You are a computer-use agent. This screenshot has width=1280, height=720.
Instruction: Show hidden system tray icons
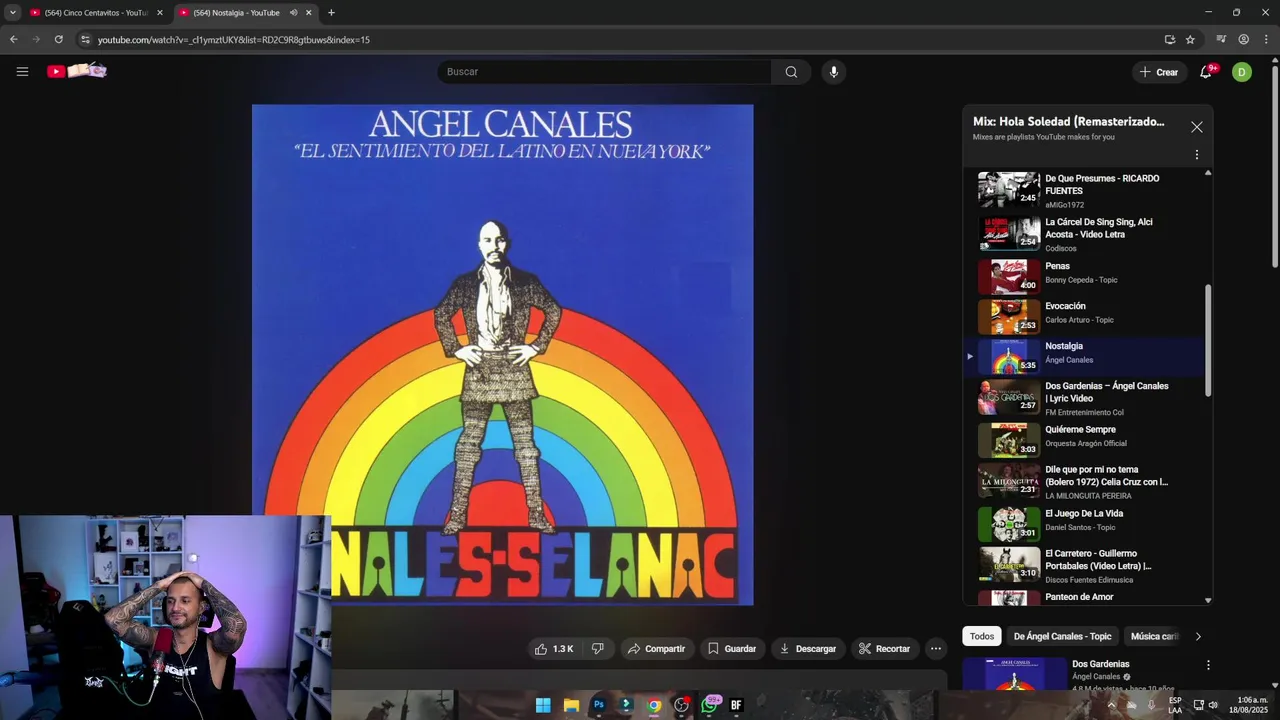click(x=1111, y=705)
